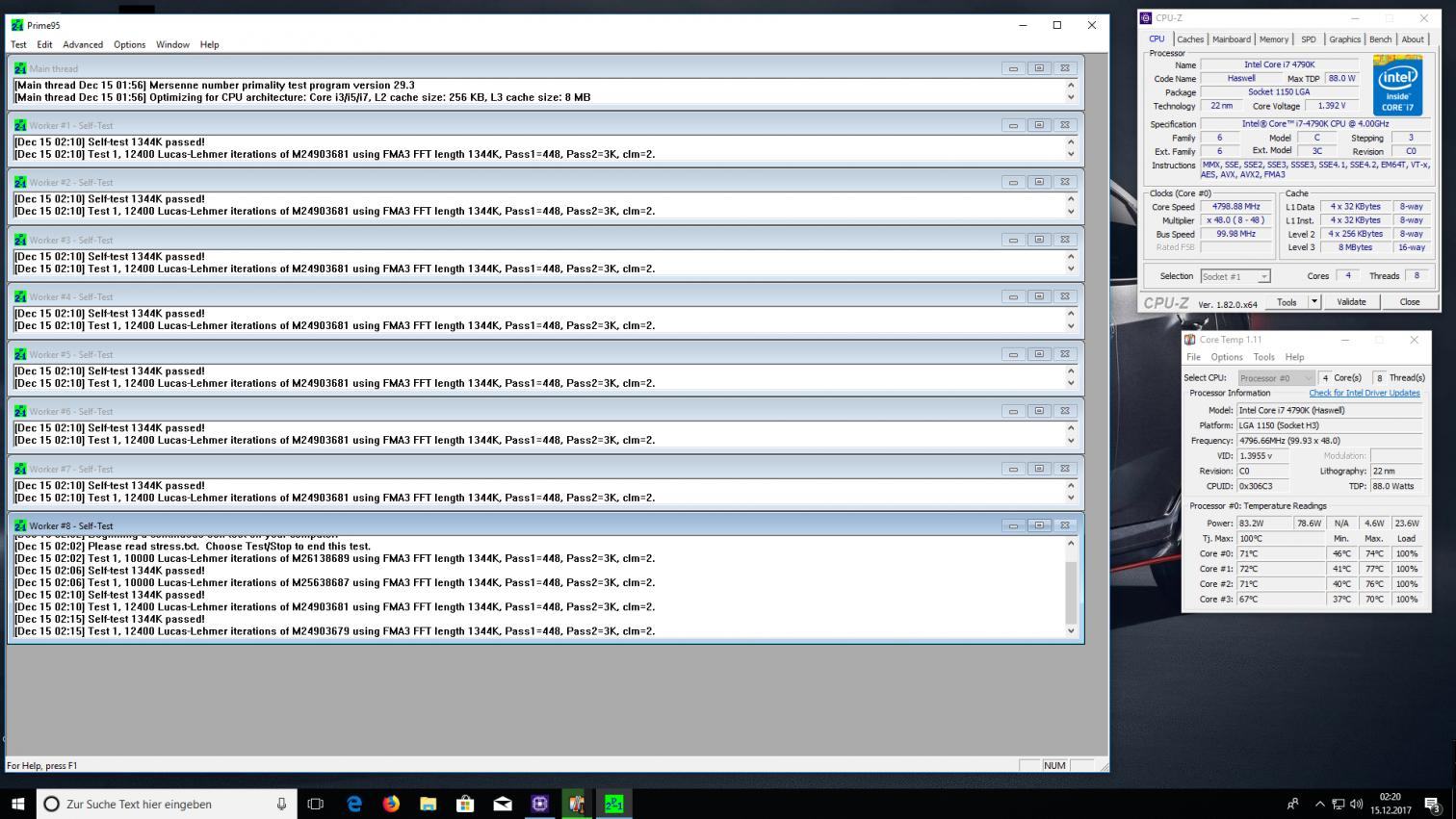Open the Options menu in Prime95
The image size is (1456, 819).
coord(129,44)
